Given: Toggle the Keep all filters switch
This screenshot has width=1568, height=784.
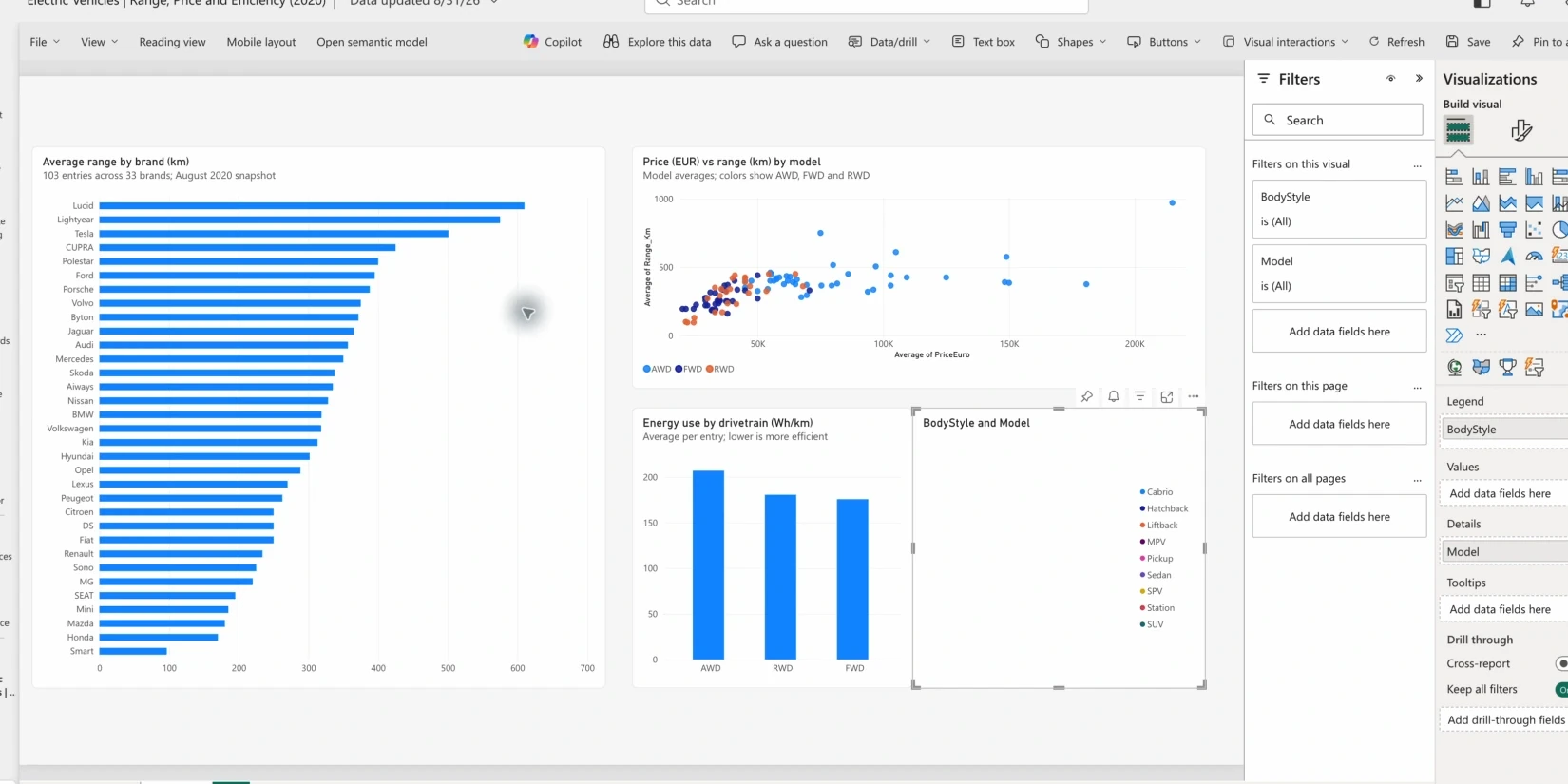Looking at the screenshot, I should click(x=1561, y=689).
